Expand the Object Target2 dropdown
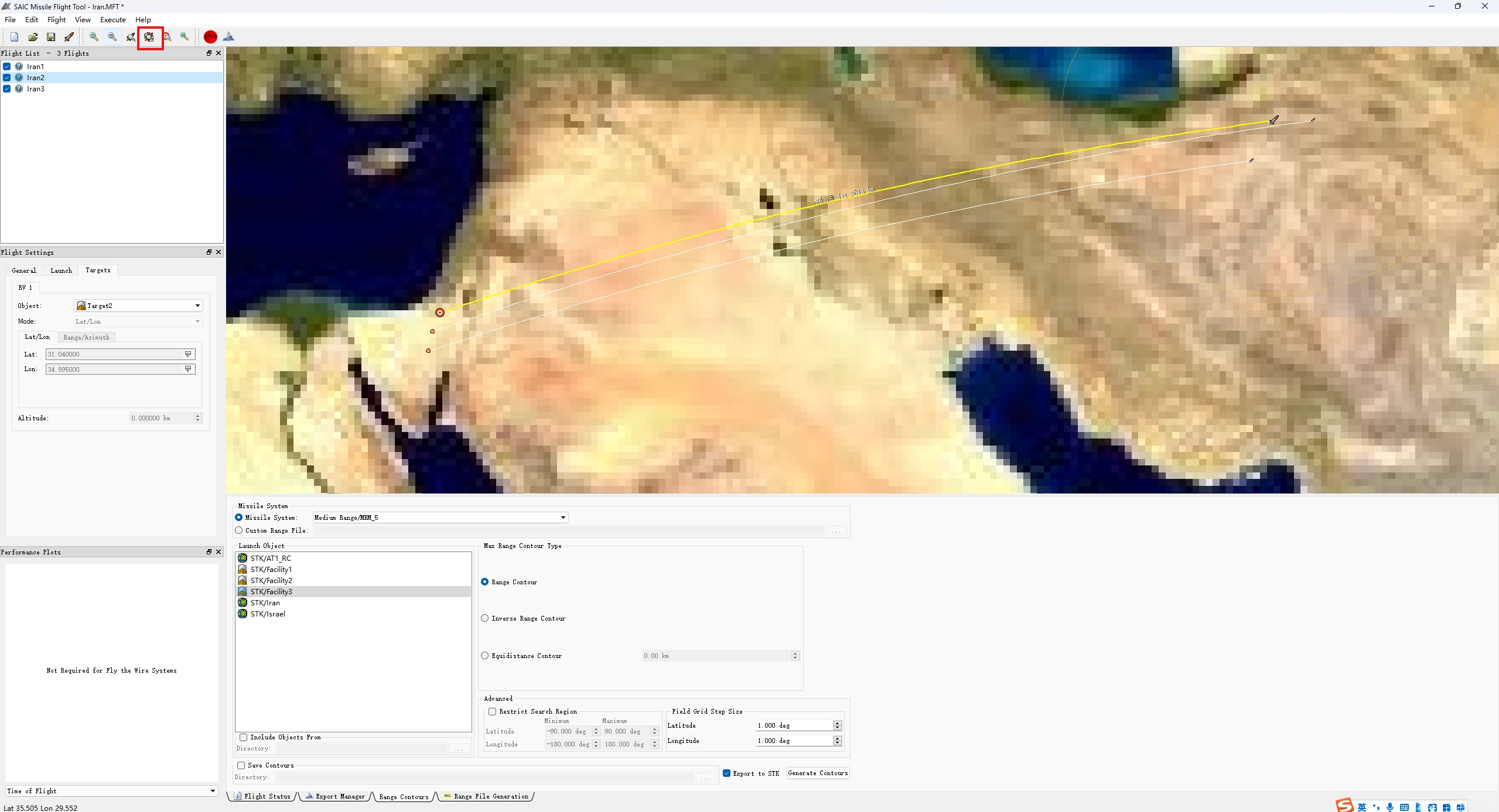The height and width of the screenshot is (812, 1499). point(197,306)
